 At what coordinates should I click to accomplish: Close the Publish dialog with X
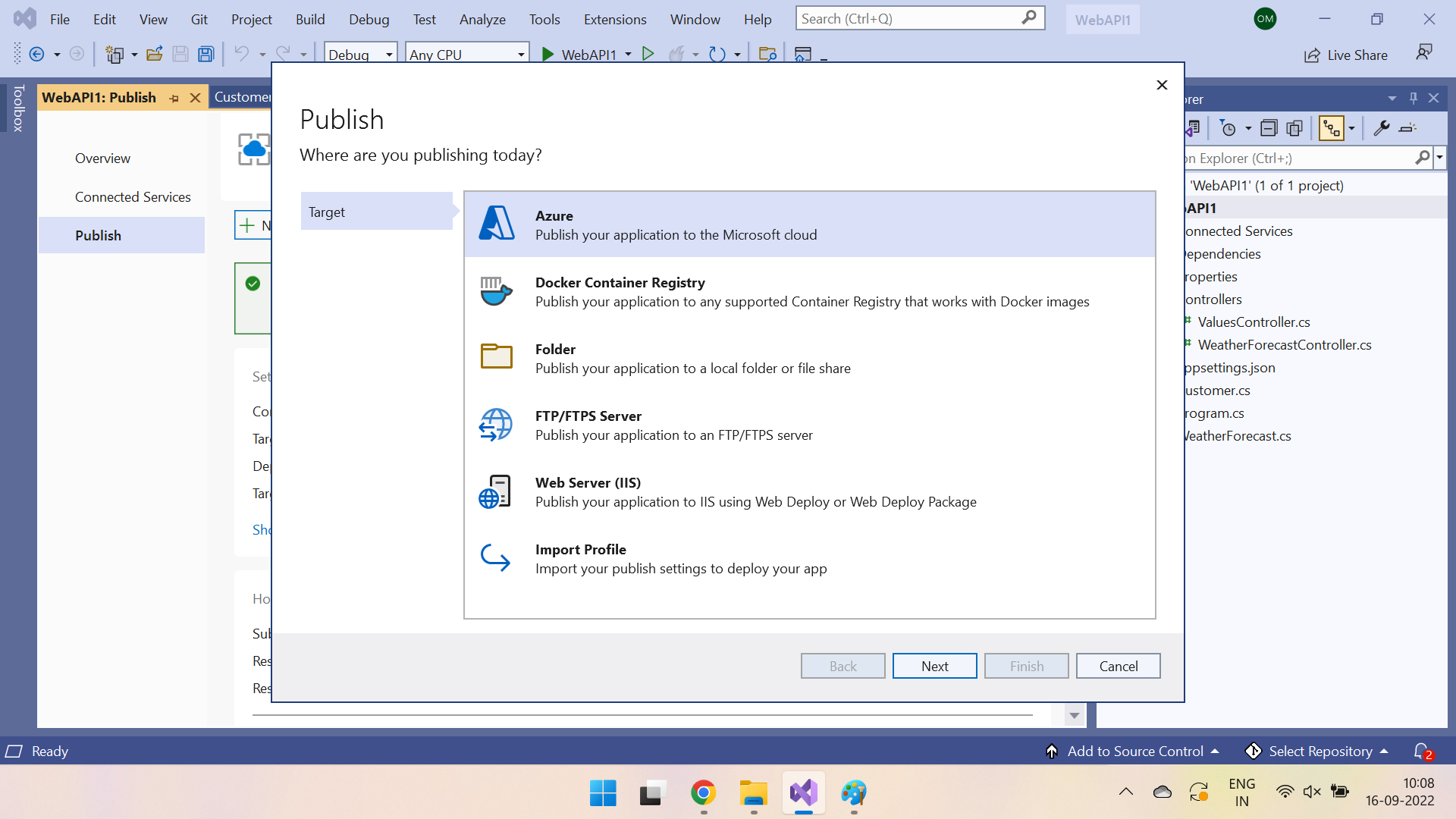(1162, 85)
